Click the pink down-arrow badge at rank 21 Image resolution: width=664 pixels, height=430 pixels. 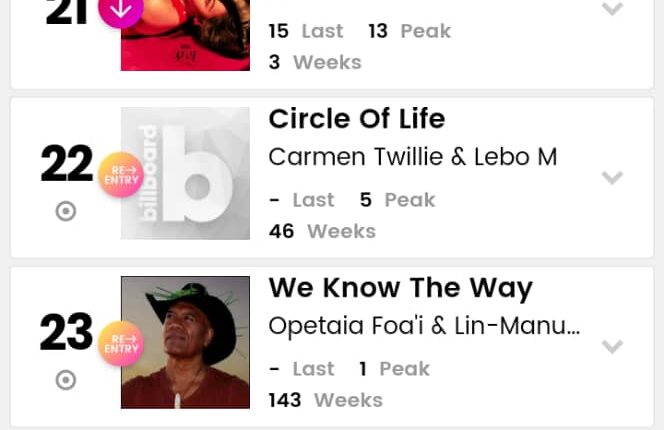[x=121, y=9]
